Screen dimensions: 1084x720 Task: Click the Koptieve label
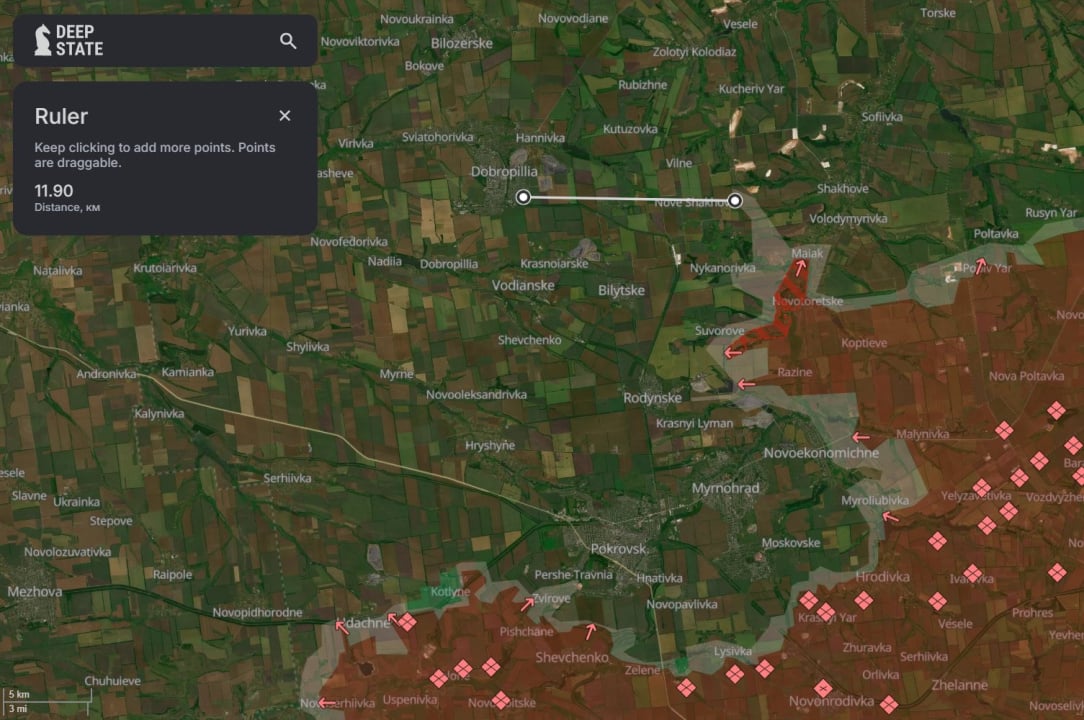point(863,343)
